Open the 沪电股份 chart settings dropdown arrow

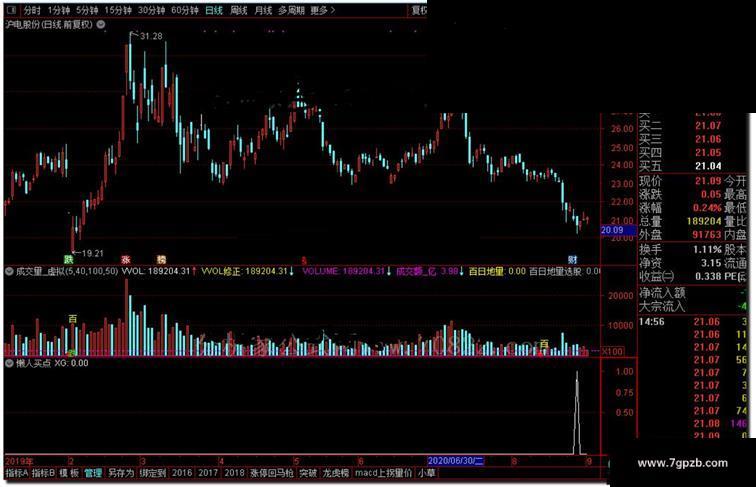click(101, 25)
